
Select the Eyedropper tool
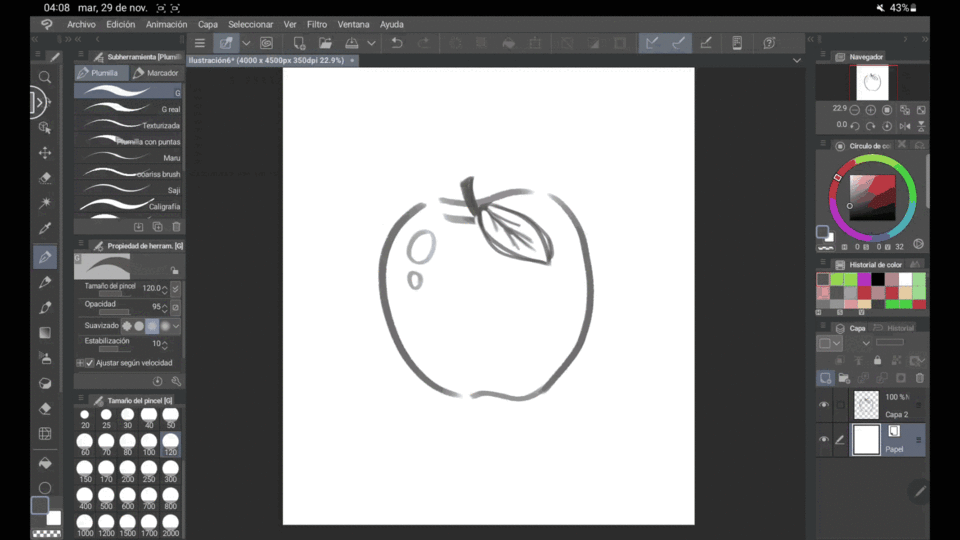[x=45, y=228]
